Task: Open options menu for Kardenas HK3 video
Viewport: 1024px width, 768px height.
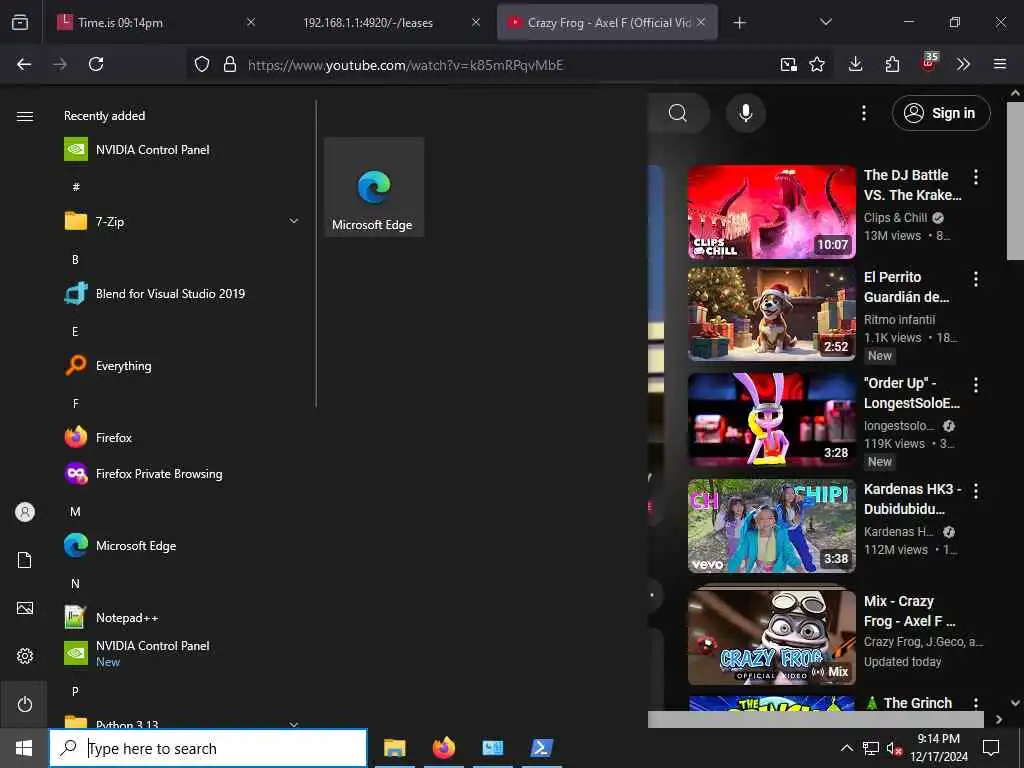Action: coord(976,491)
